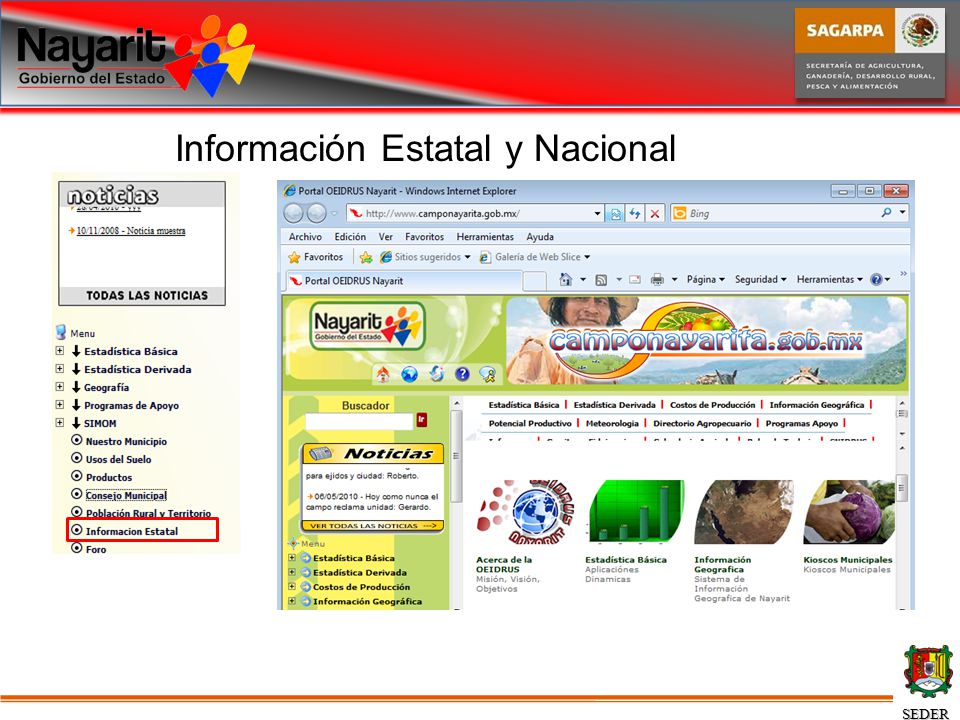Open the Favoritos star button

[315, 257]
